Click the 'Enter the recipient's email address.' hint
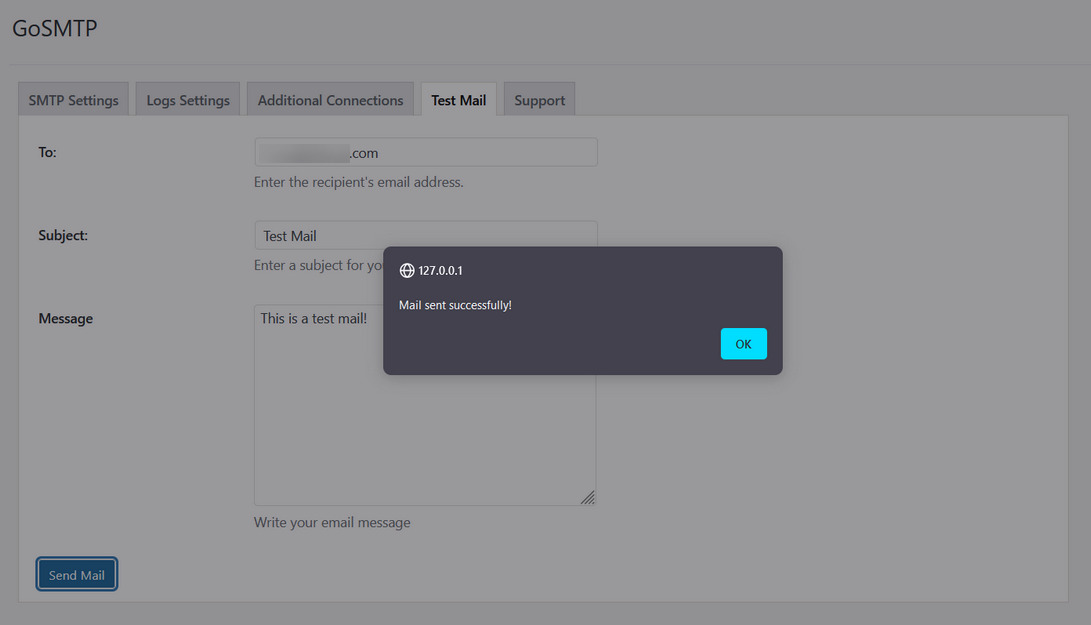This screenshot has width=1091, height=625. [x=358, y=182]
